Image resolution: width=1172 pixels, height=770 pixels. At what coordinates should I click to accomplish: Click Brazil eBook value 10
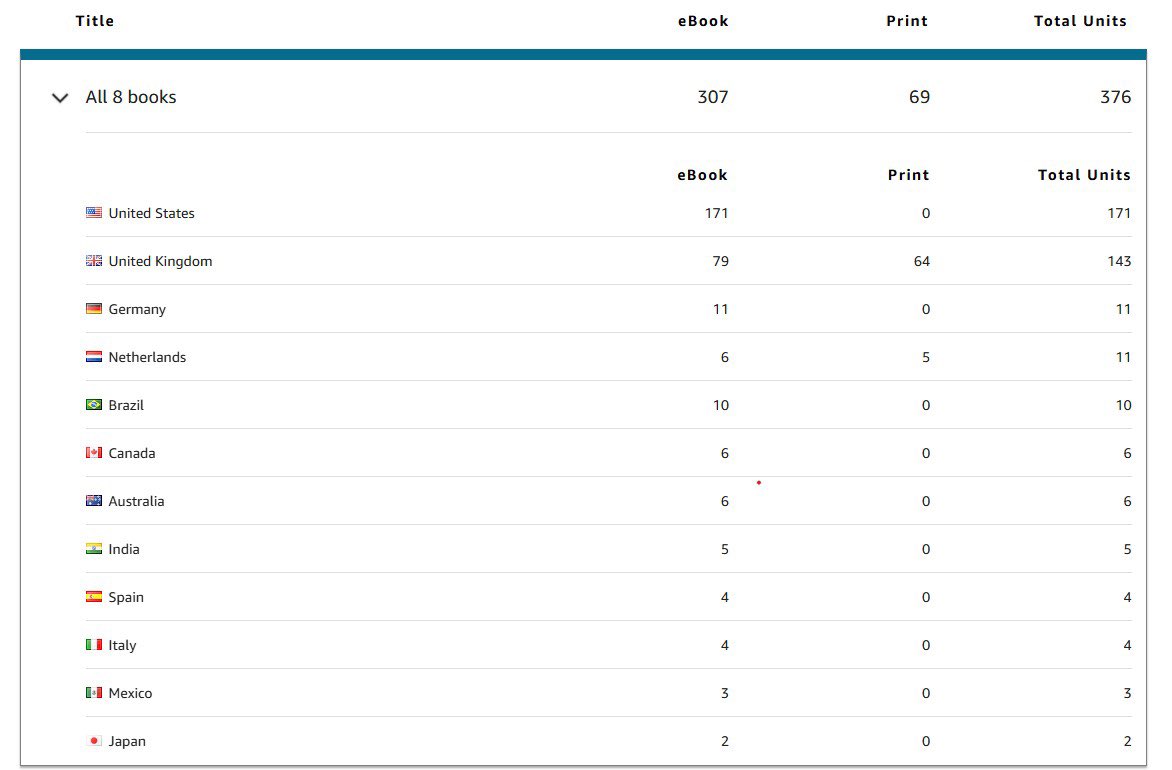721,404
